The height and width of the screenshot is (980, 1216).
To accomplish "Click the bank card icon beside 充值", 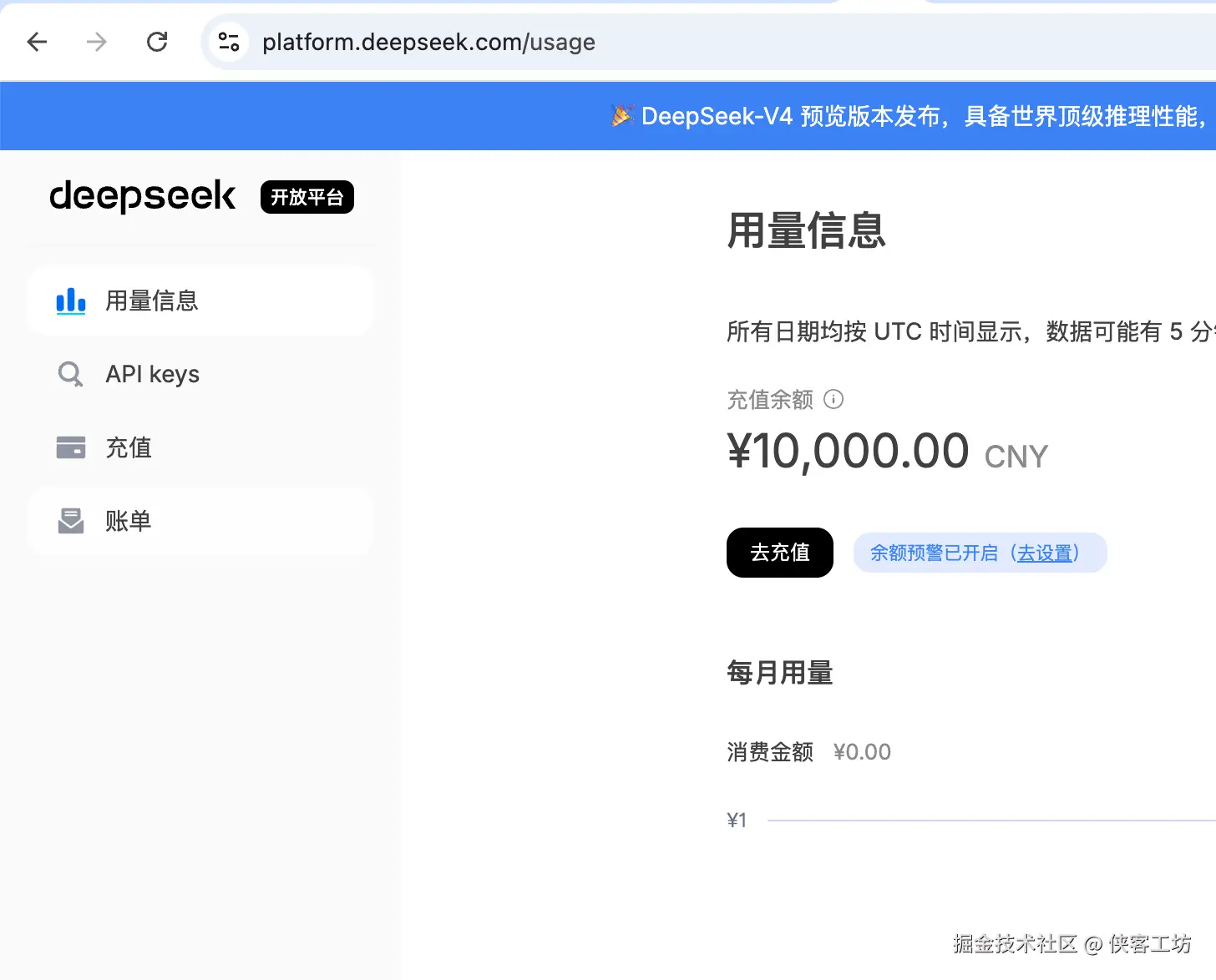I will click(x=70, y=447).
